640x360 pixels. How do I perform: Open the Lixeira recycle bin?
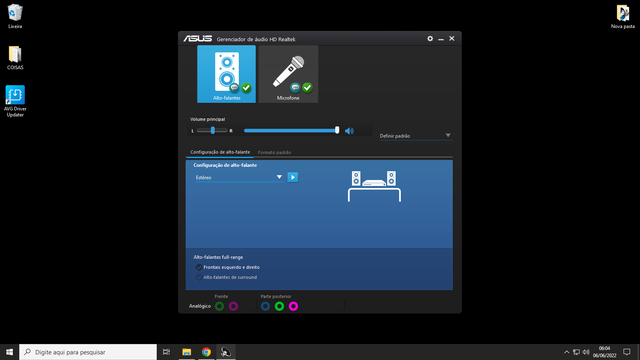[x=15, y=16]
